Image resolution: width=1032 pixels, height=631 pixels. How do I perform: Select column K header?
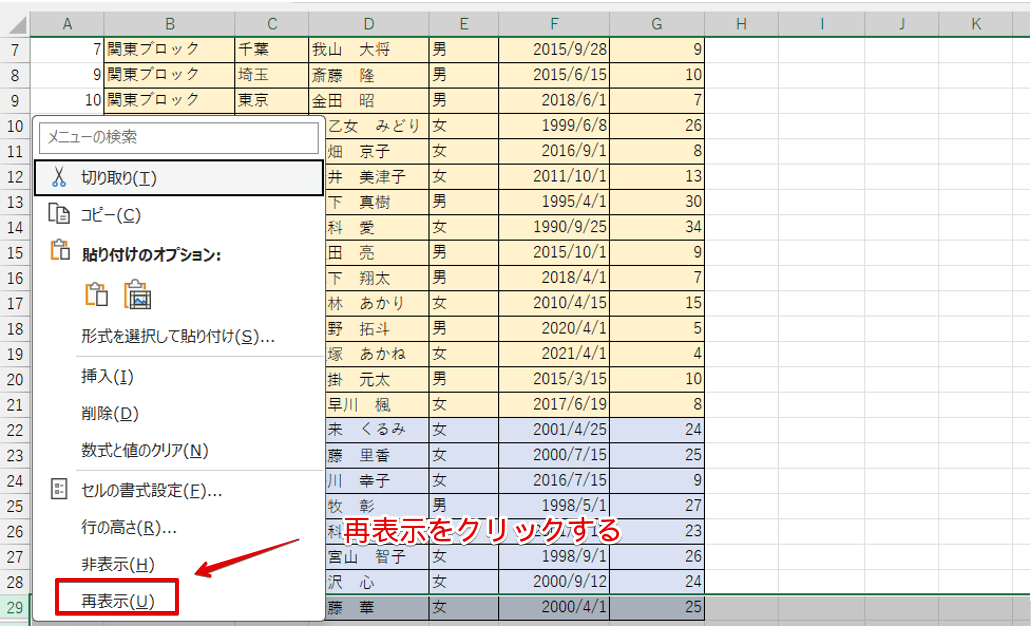coord(976,24)
